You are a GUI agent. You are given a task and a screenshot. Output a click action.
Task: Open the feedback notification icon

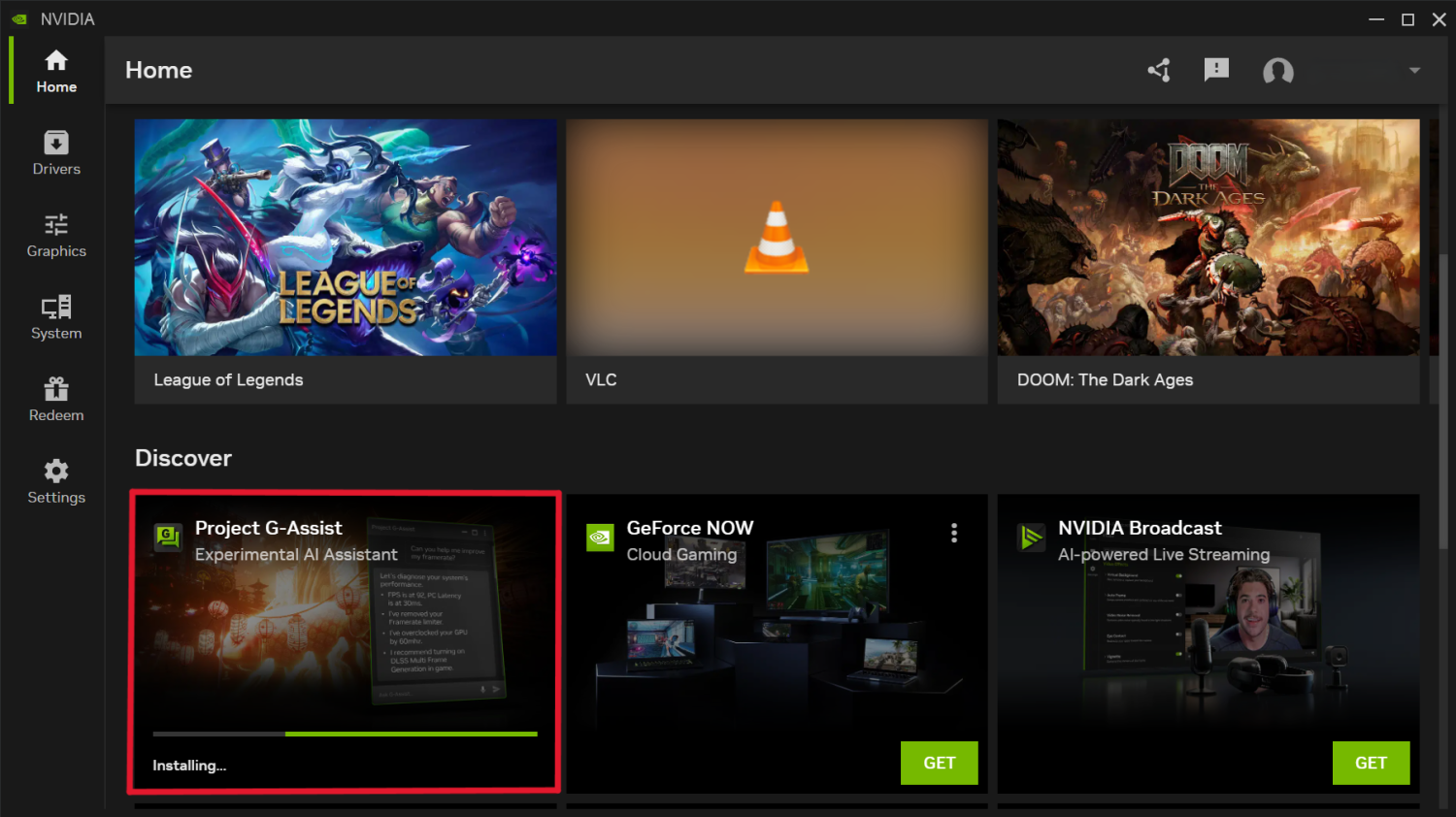coord(1216,70)
